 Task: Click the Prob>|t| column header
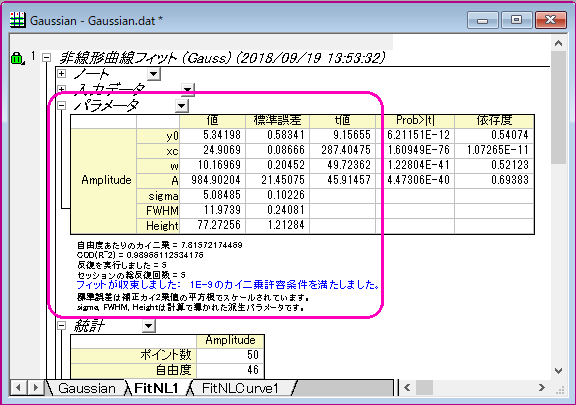tap(415, 121)
